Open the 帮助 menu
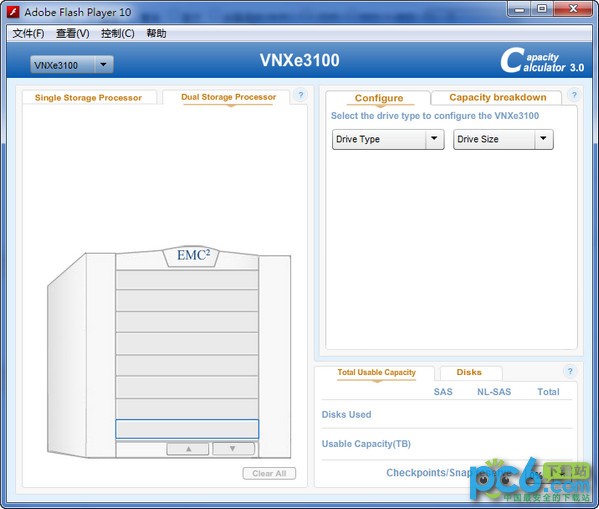This screenshot has height=509, width=599. click(x=156, y=34)
